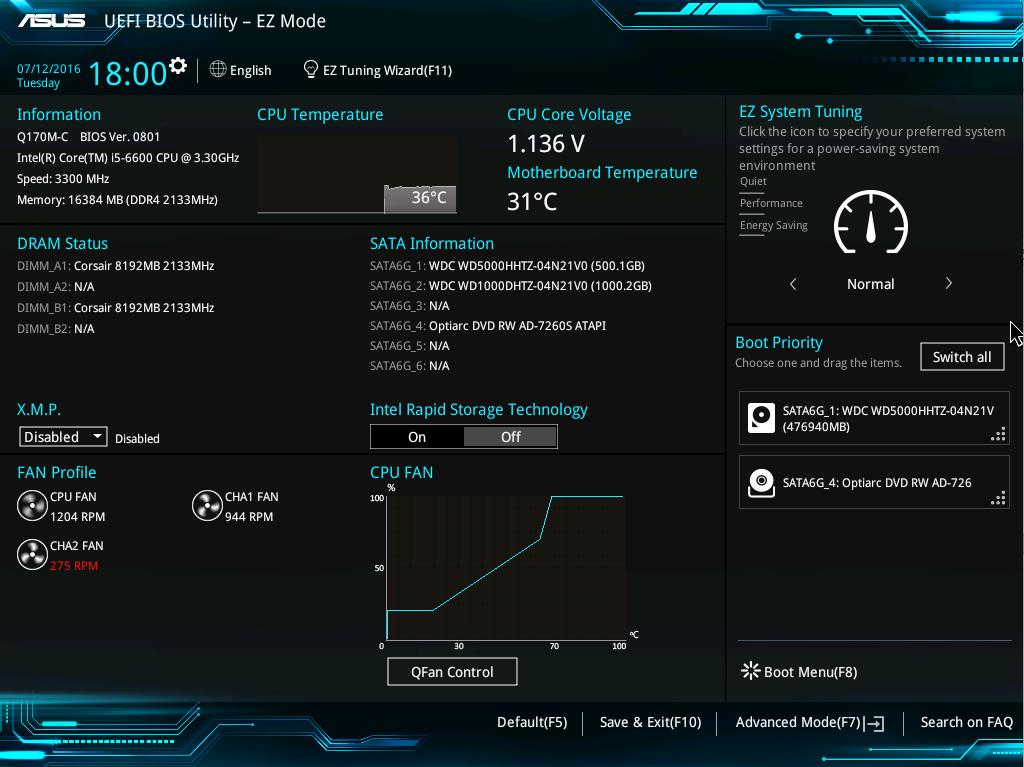Click the Speed: 3300 MHz line

coord(63,179)
